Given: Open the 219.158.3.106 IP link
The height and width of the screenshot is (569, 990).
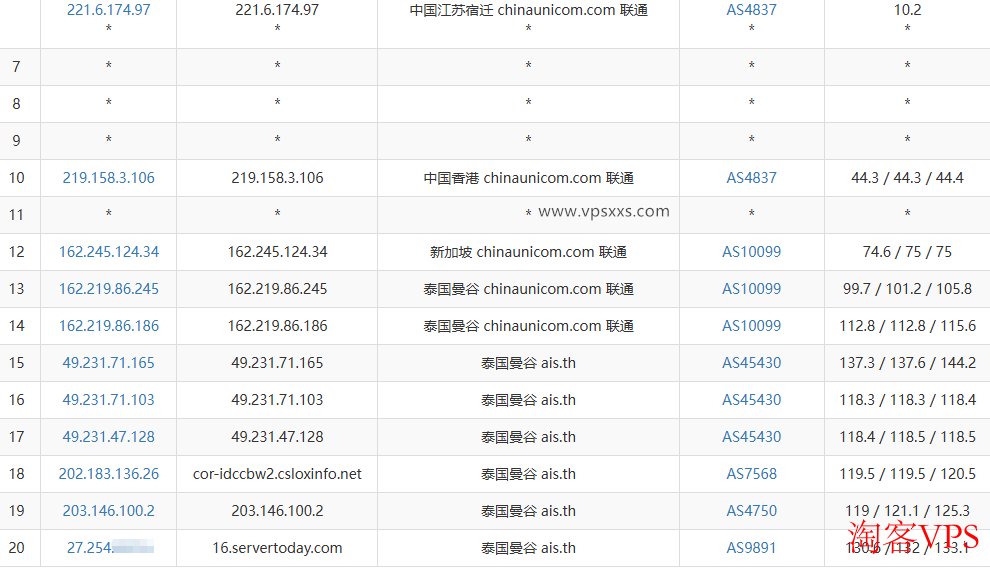Looking at the screenshot, I should coord(108,178).
